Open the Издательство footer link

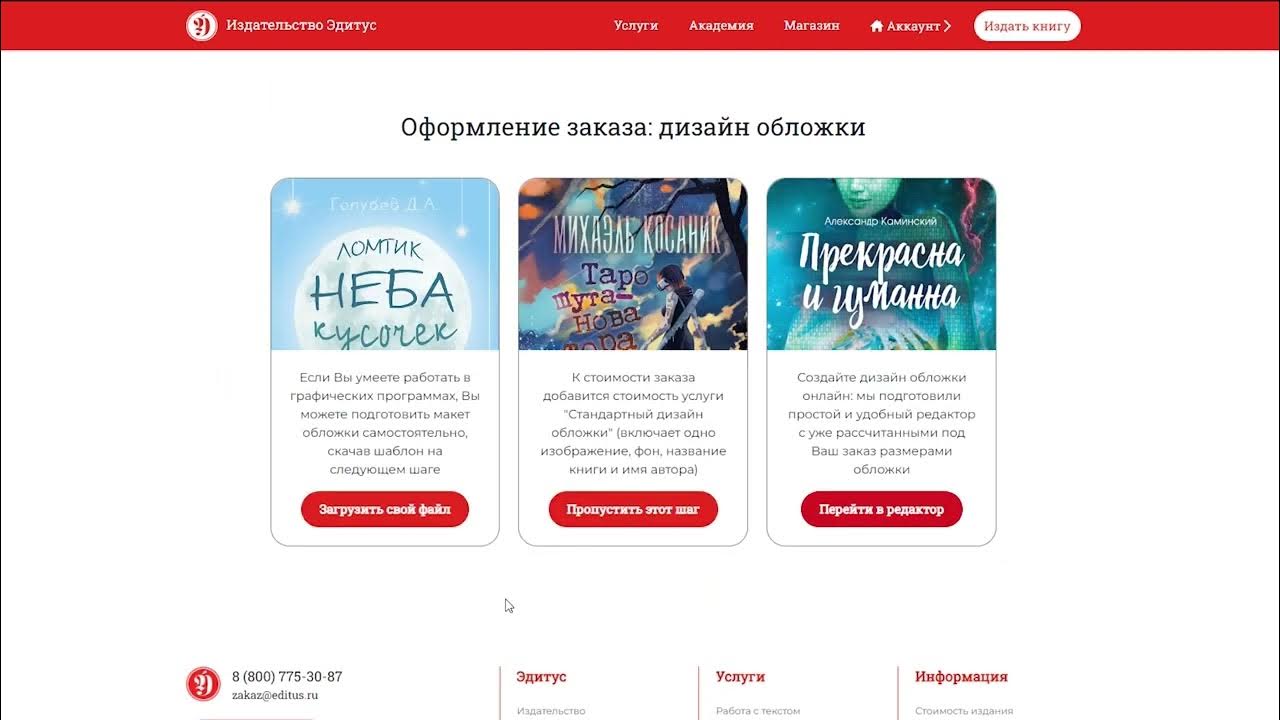[x=551, y=711]
